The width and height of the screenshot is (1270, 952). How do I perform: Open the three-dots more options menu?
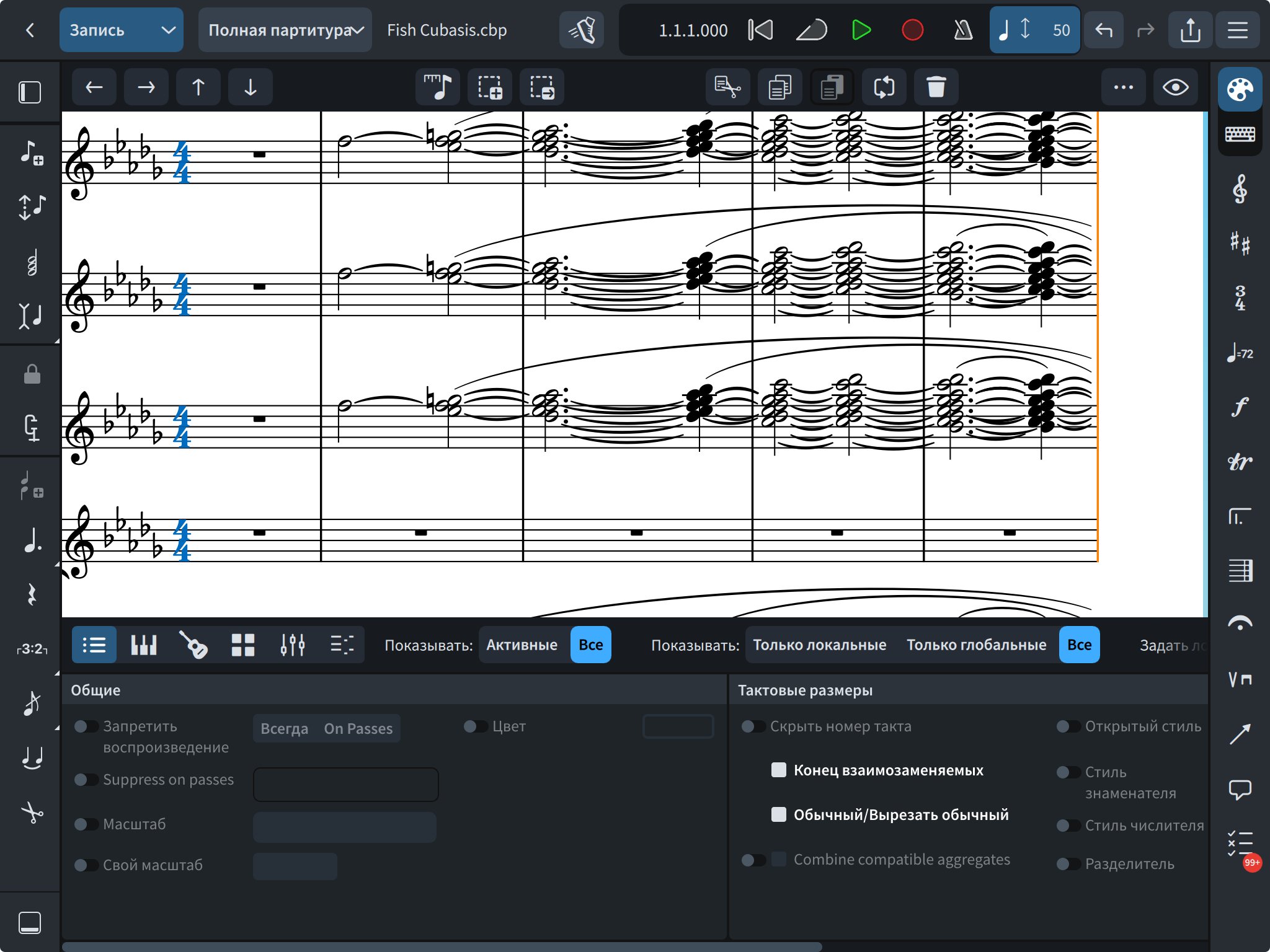(1123, 87)
